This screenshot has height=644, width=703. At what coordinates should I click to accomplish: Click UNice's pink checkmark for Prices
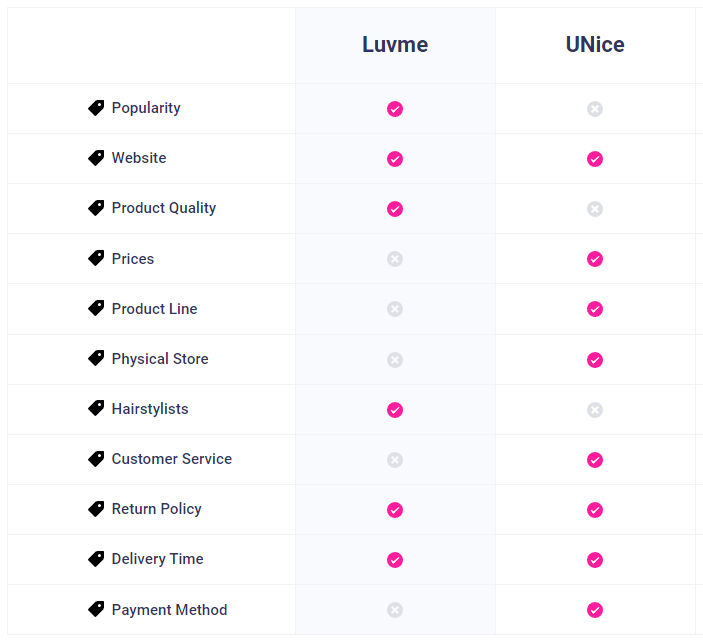[x=595, y=259]
